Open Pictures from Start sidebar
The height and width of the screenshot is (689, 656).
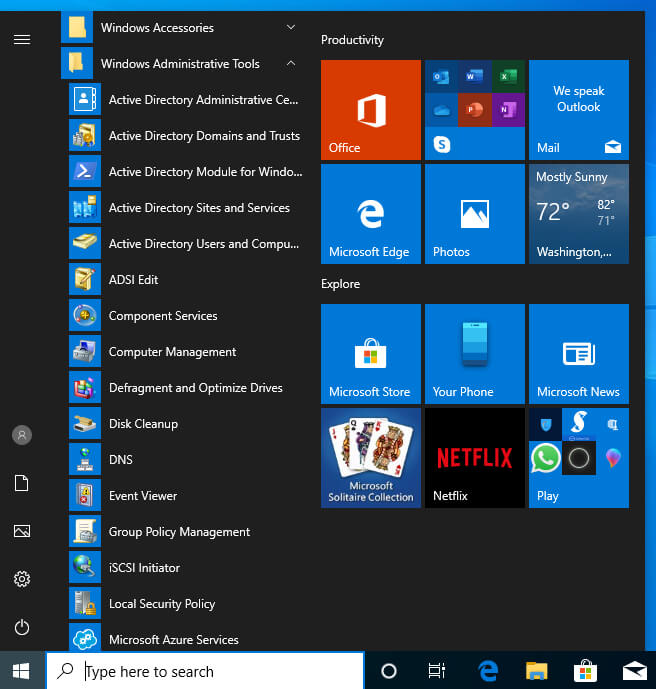tap(22, 531)
